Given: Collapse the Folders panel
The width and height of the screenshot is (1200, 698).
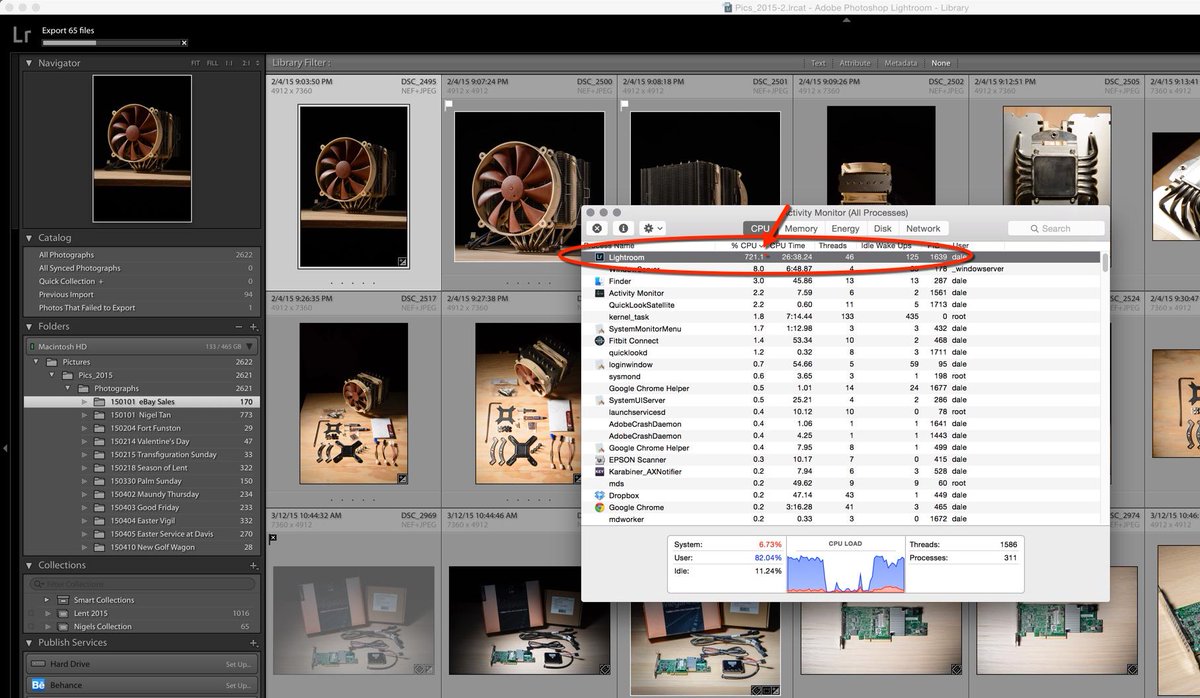Looking at the screenshot, I should coord(29,326).
